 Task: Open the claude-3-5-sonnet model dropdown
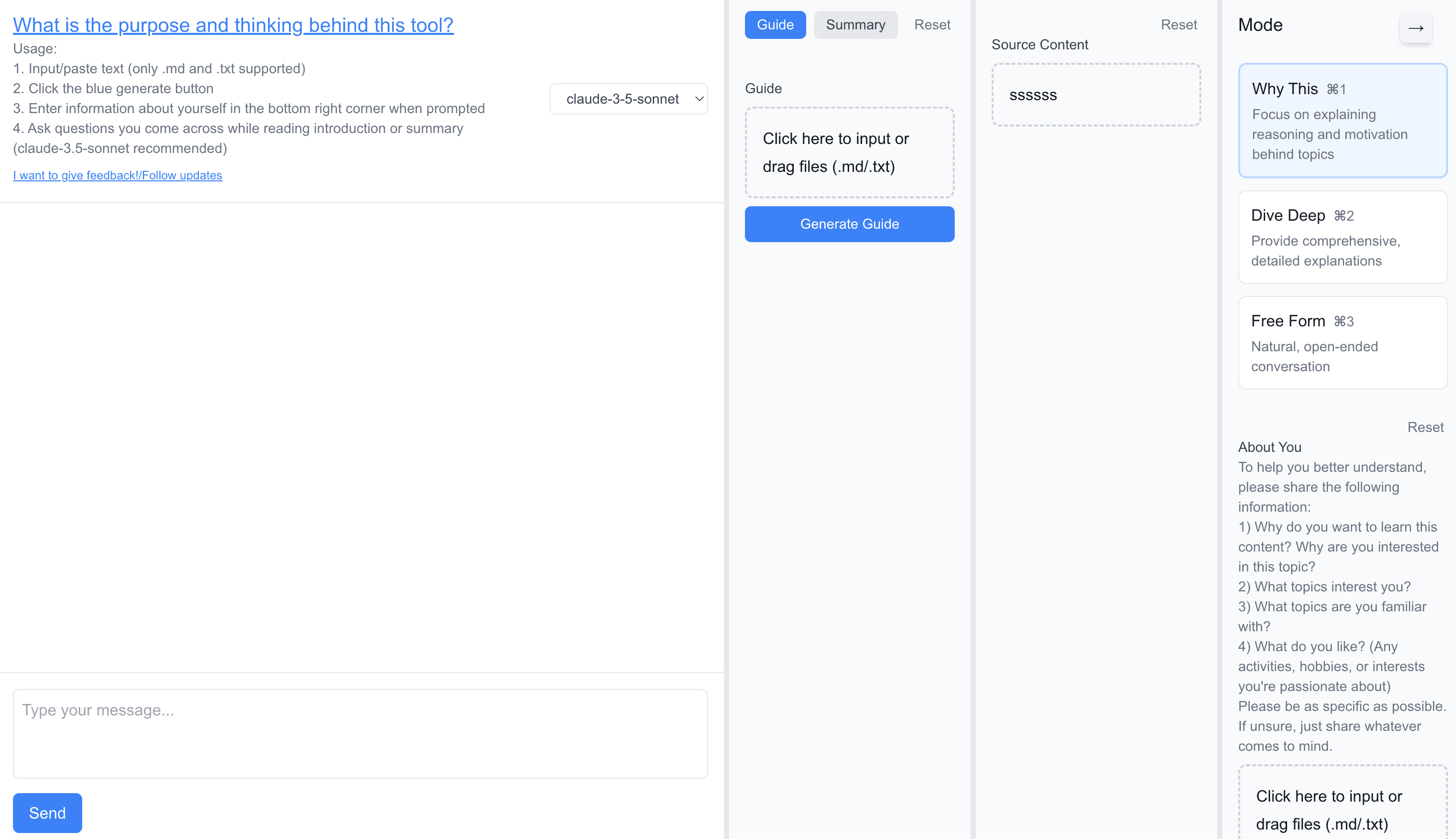pyautogui.click(x=628, y=99)
